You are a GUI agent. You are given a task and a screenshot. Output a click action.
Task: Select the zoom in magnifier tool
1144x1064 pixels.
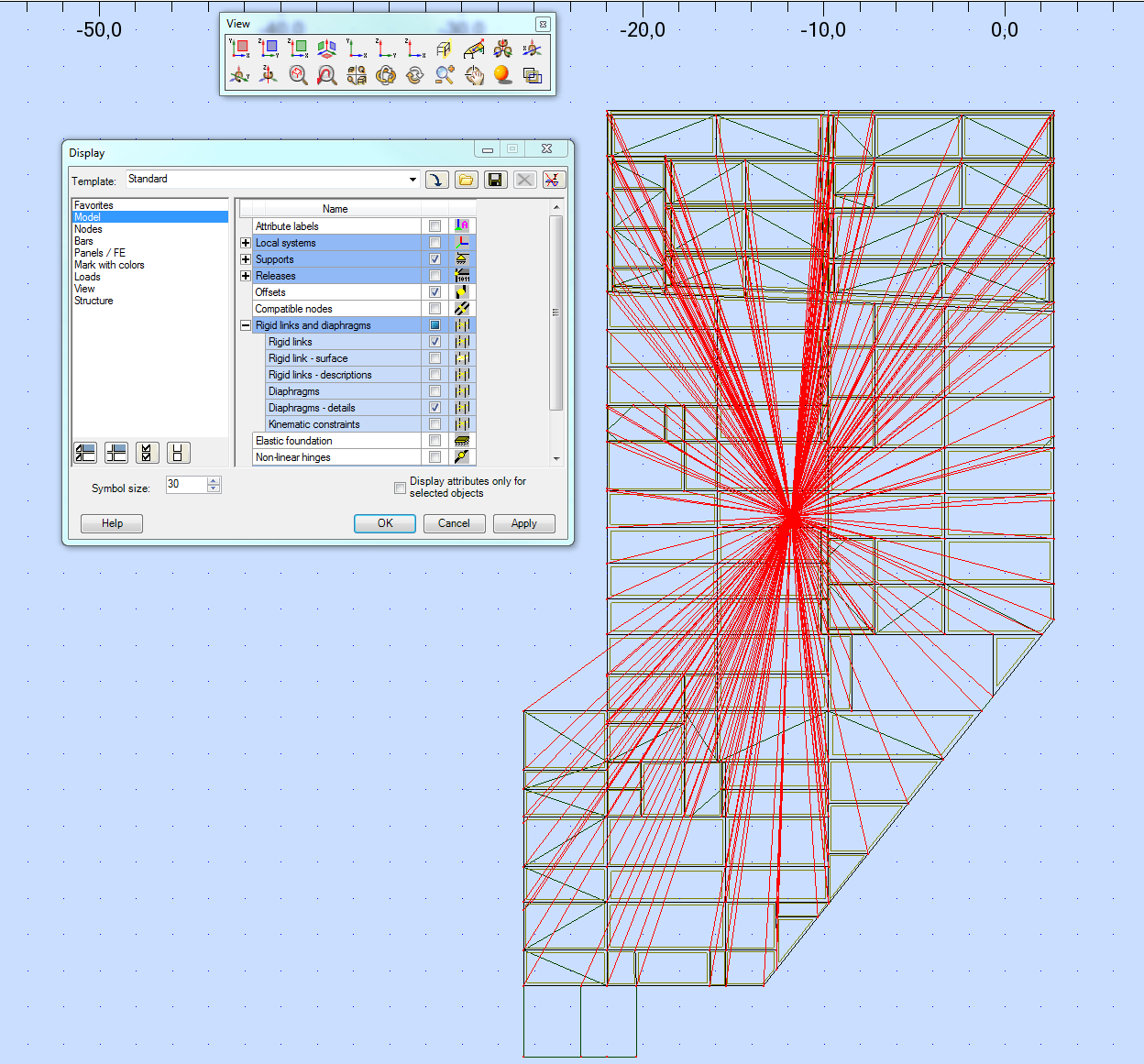click(x=445, y=75)
